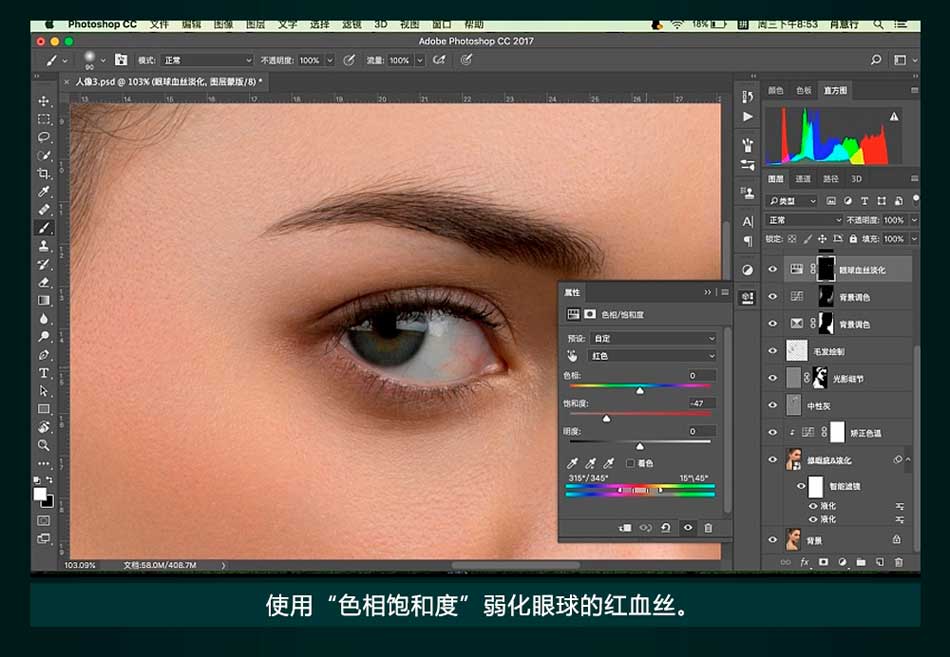Enable the 着色 (Colorize) checkbox
Image resolution: width=950 pixels, height=657 pixels.
point(629,463)
